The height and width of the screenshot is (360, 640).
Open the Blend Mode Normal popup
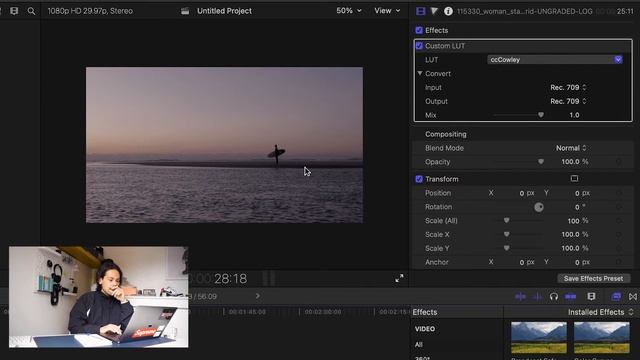(x=571, y=148)
